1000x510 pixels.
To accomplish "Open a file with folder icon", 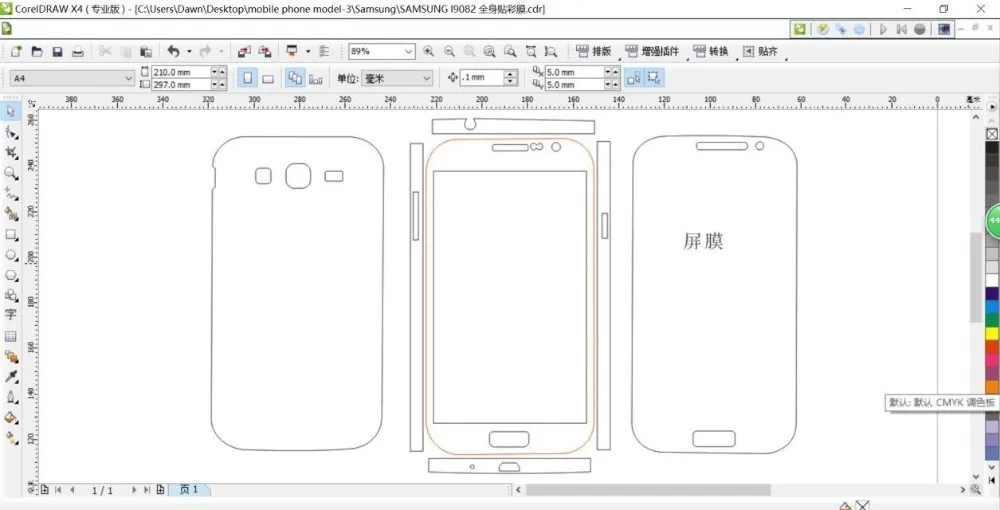I will pyautogui.click(x=37, y=52).
